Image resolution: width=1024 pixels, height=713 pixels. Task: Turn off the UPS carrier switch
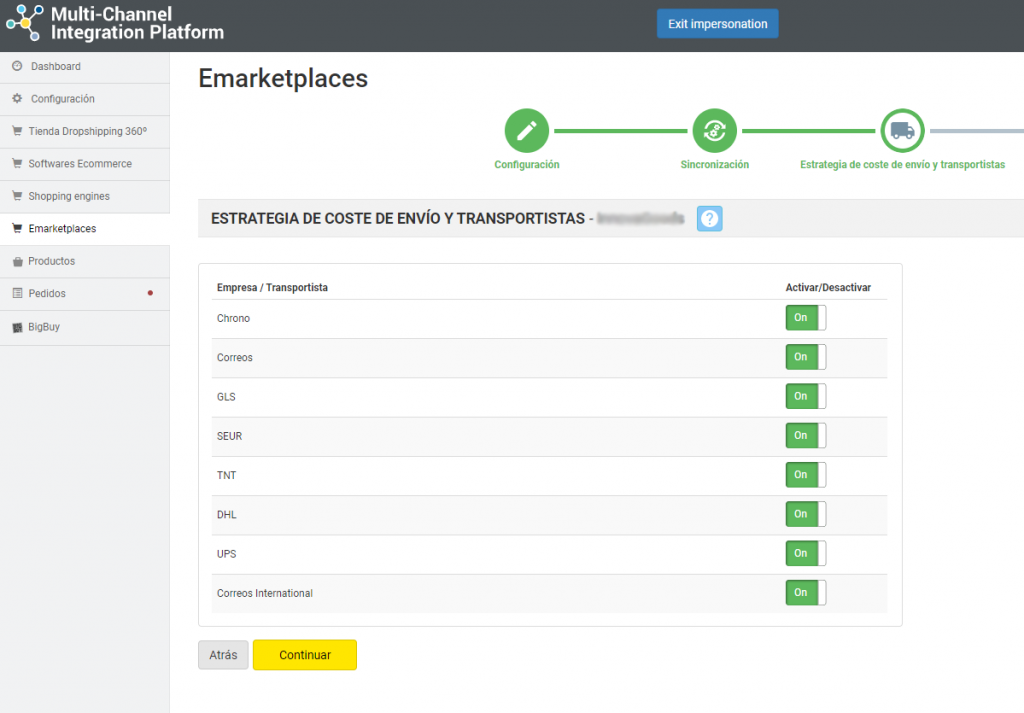(805, 553)
